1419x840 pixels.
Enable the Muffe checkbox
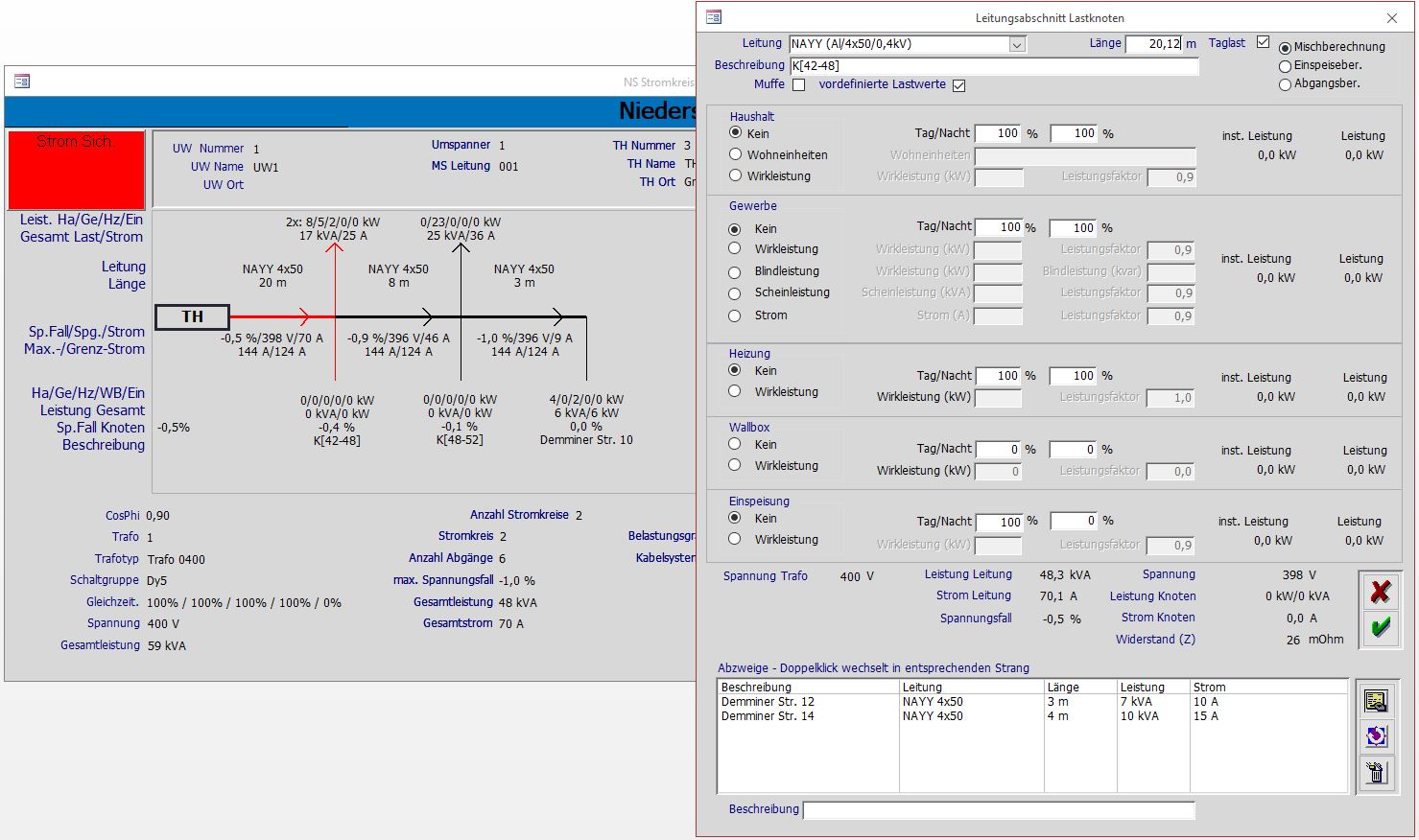pyautogui.click(x=798, y=84)
